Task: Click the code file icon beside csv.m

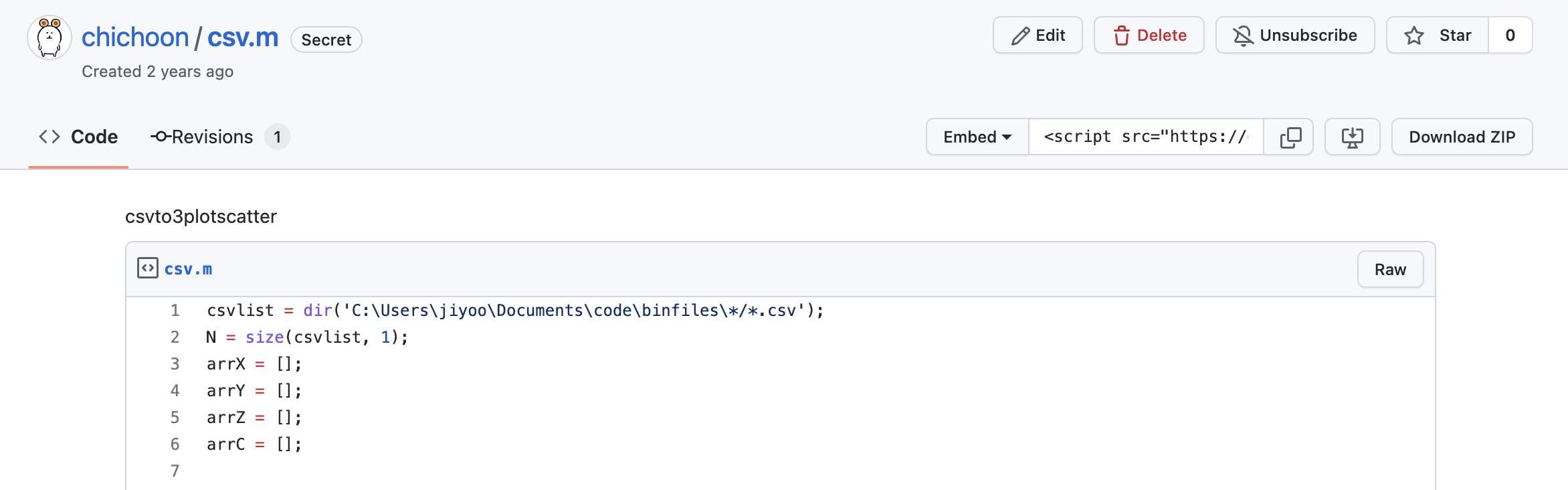Action: 148,268
